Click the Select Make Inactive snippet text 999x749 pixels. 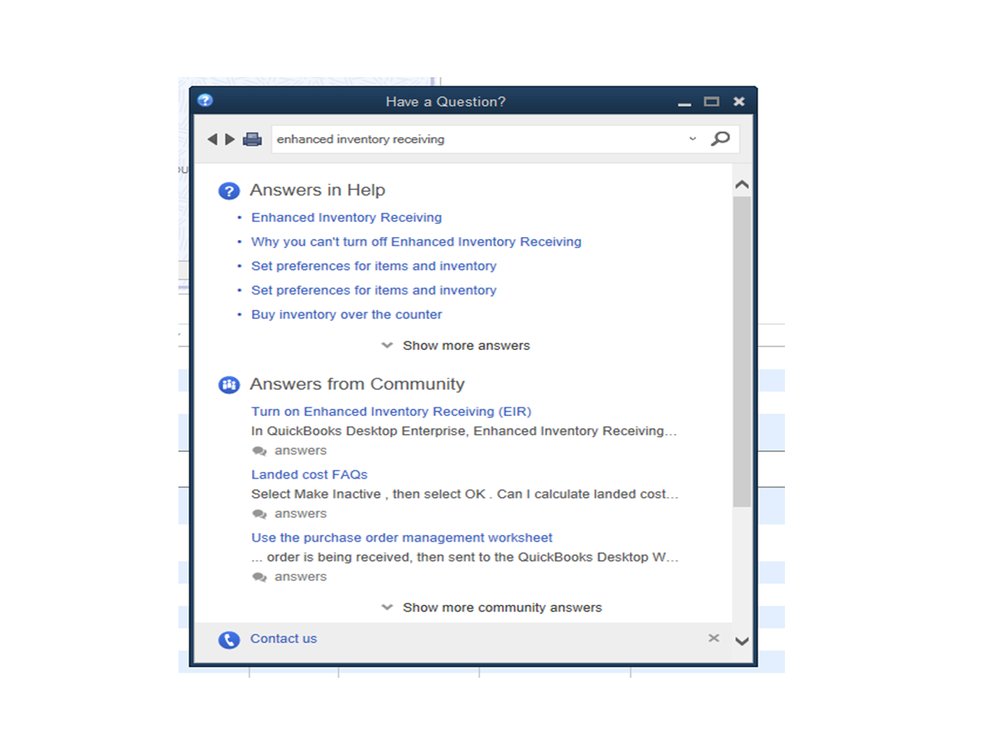click(464, 494)
